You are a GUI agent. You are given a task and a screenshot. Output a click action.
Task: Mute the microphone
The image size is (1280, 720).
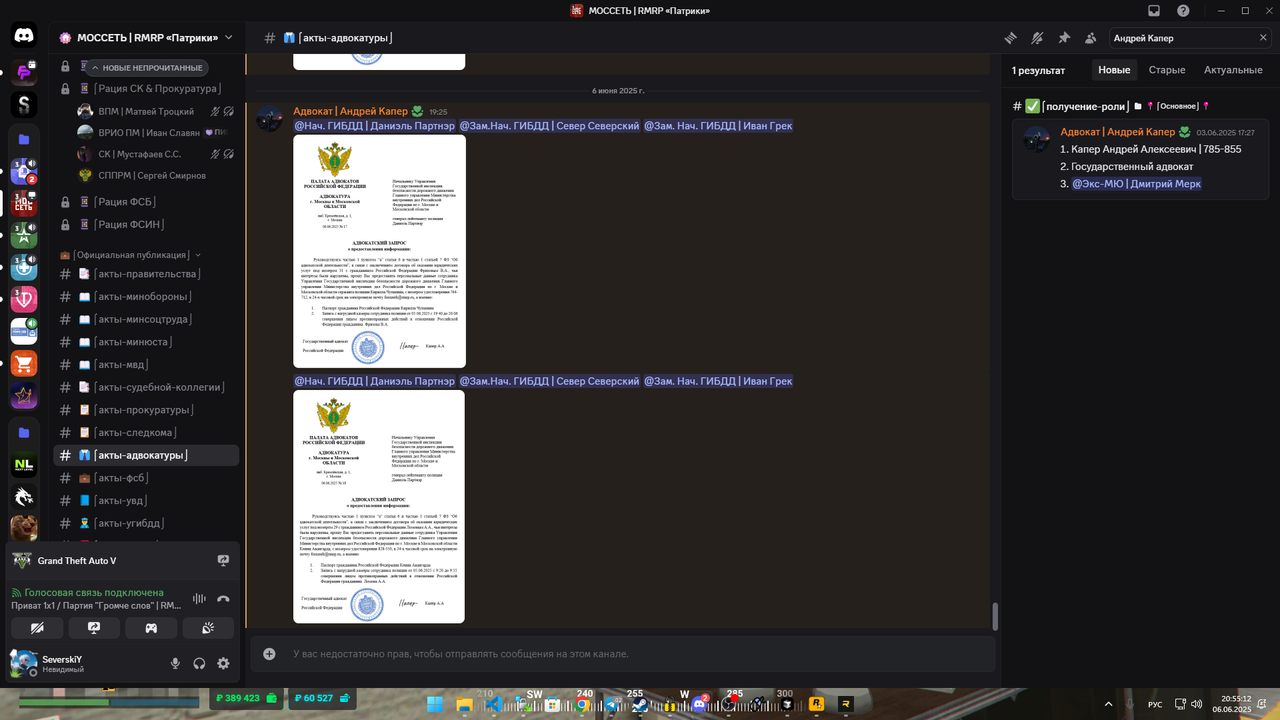point(175,663)
